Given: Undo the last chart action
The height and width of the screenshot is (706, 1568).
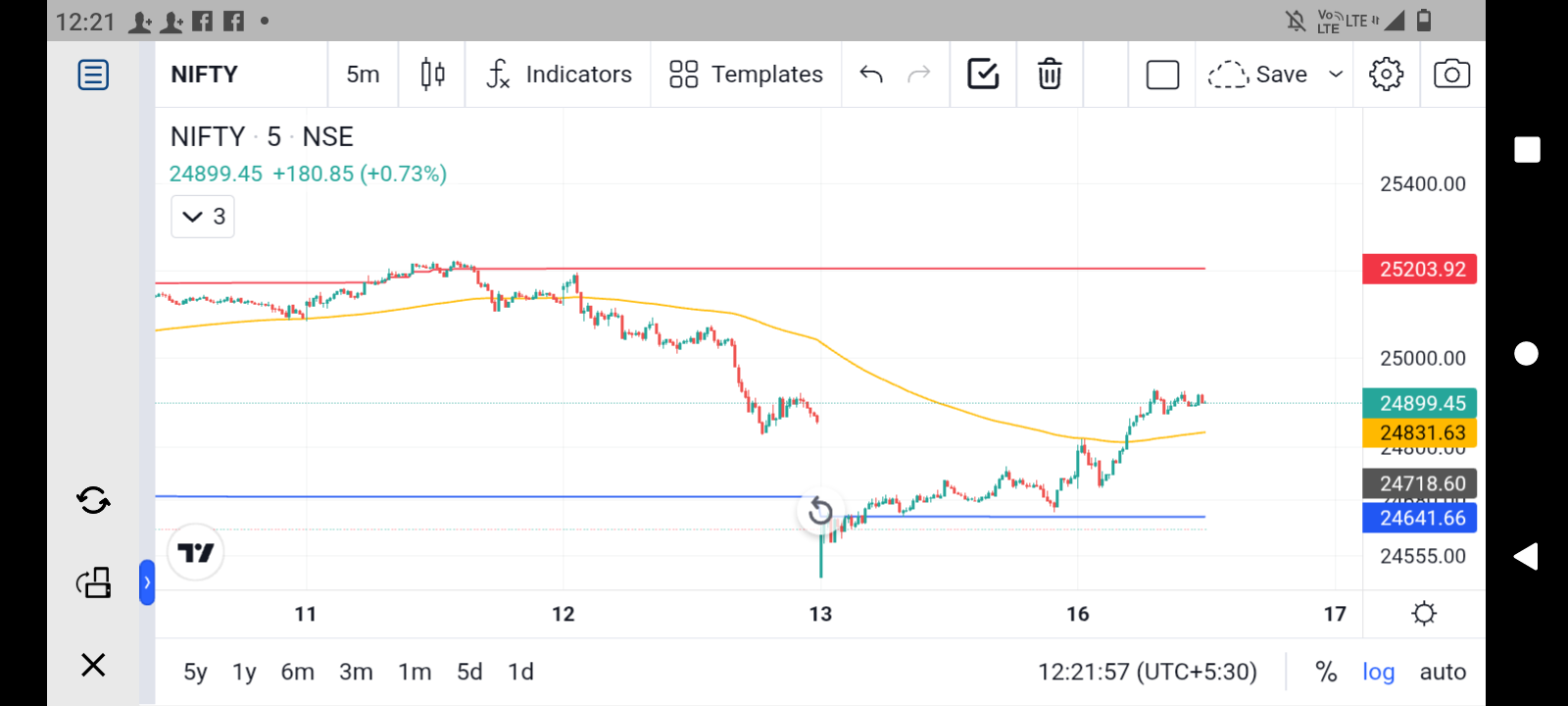Looking at the screenshot, I should coord(871,75).
